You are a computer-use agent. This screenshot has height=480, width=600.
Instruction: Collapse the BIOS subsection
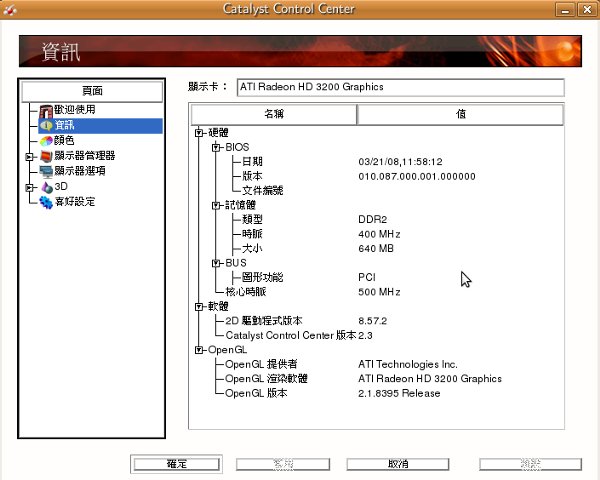pos(216,147)
